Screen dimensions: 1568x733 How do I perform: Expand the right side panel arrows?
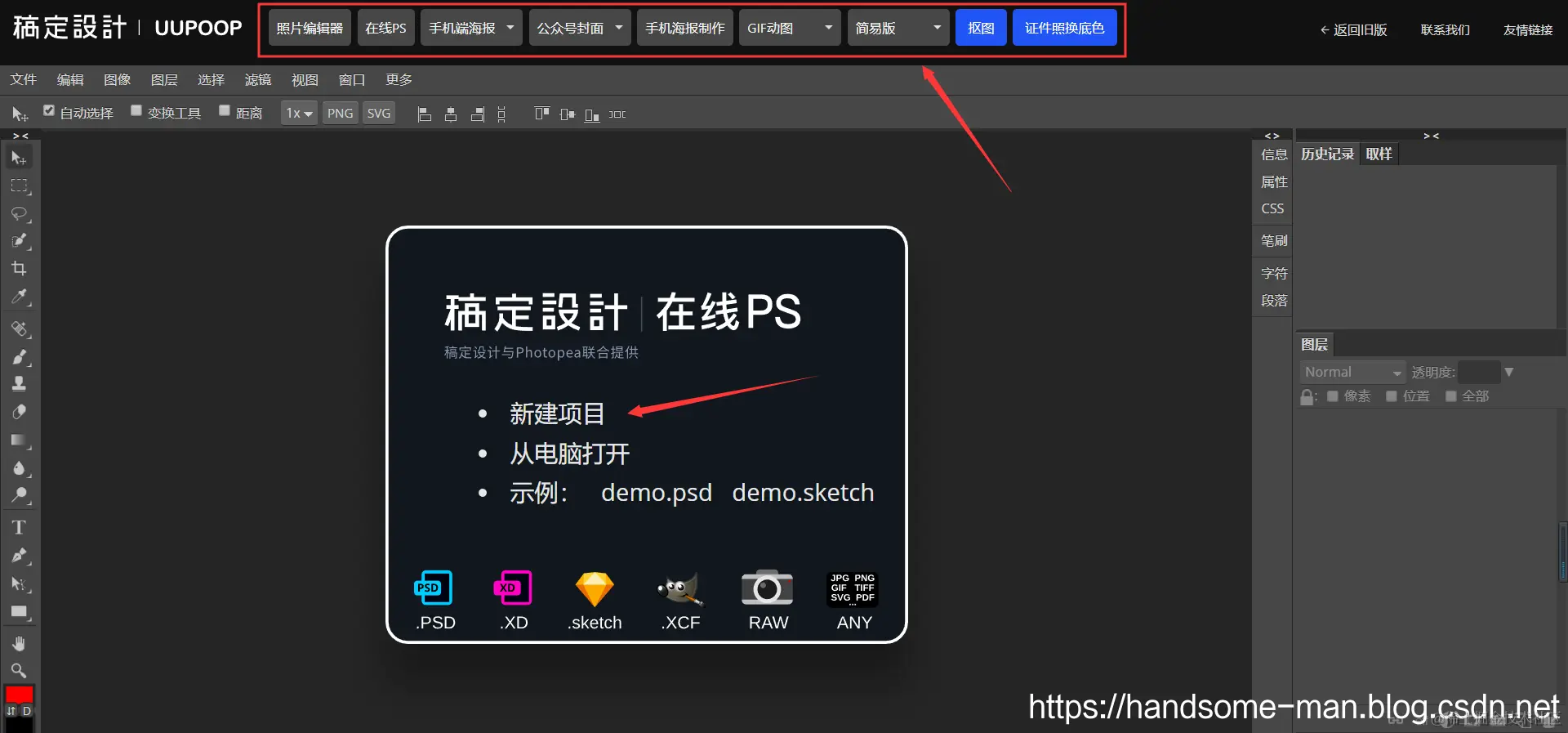click(1272, 136)
